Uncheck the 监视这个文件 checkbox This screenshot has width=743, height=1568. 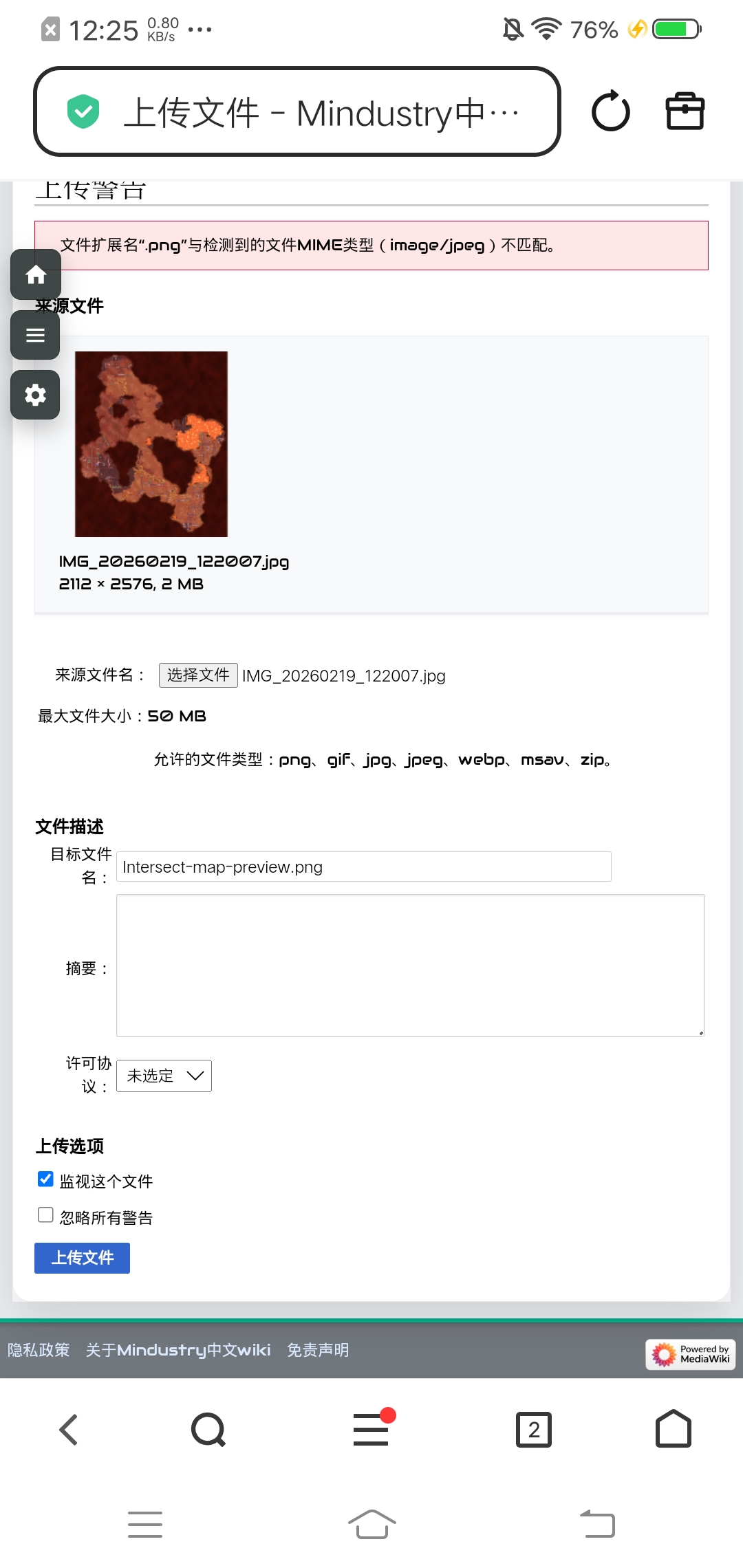[45, 1179]
